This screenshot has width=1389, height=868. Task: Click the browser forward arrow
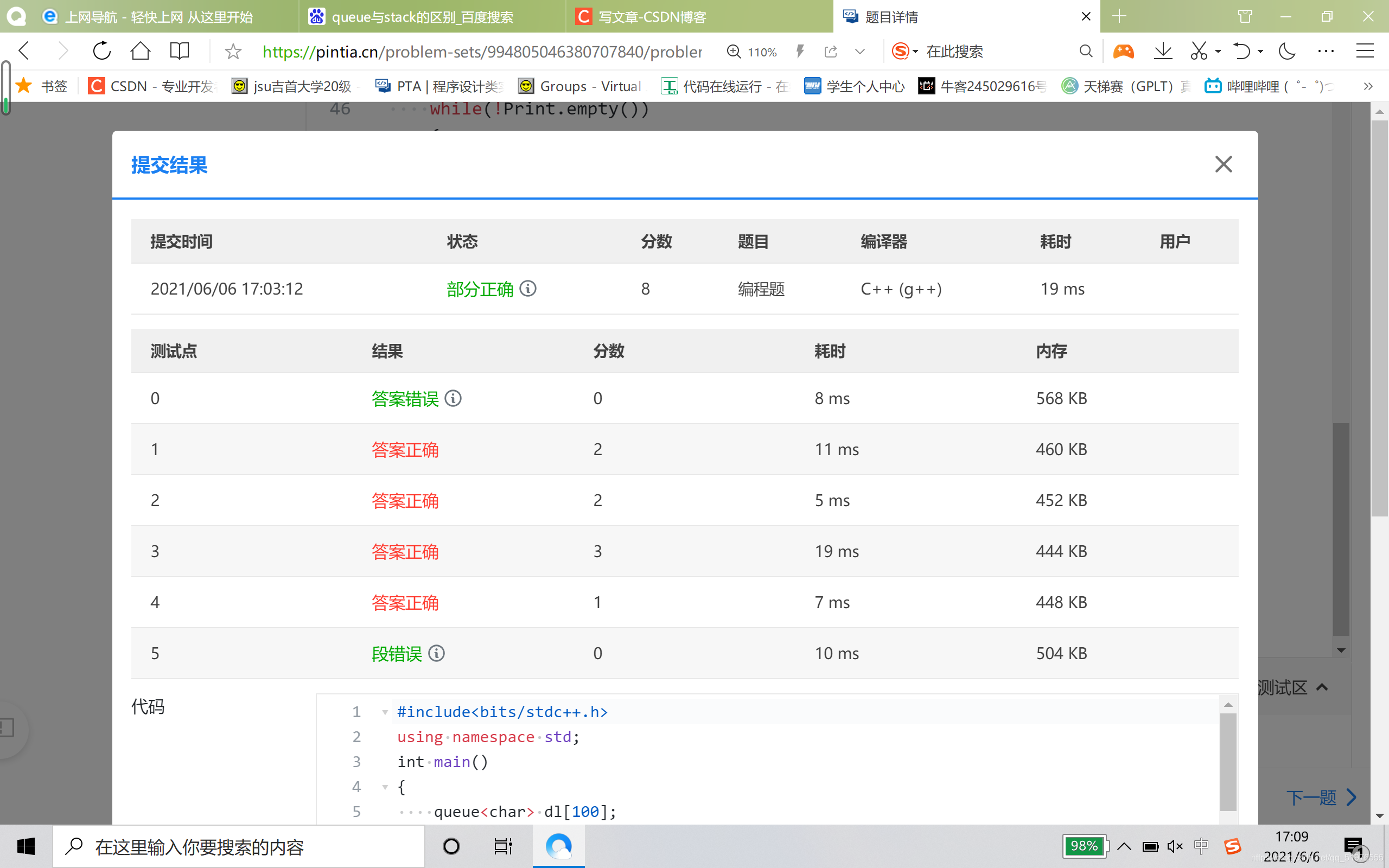pyautogui.click(x=62, y=51)
